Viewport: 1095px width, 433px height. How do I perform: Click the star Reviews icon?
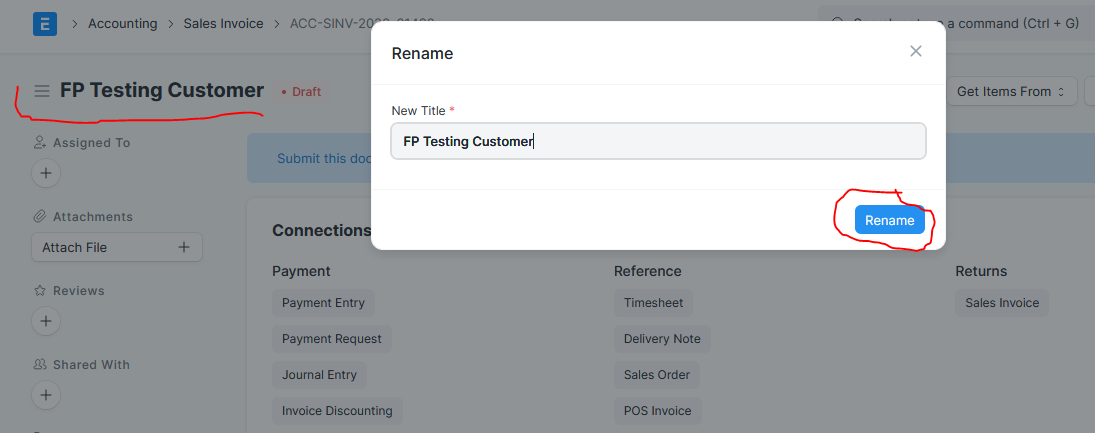40,291
